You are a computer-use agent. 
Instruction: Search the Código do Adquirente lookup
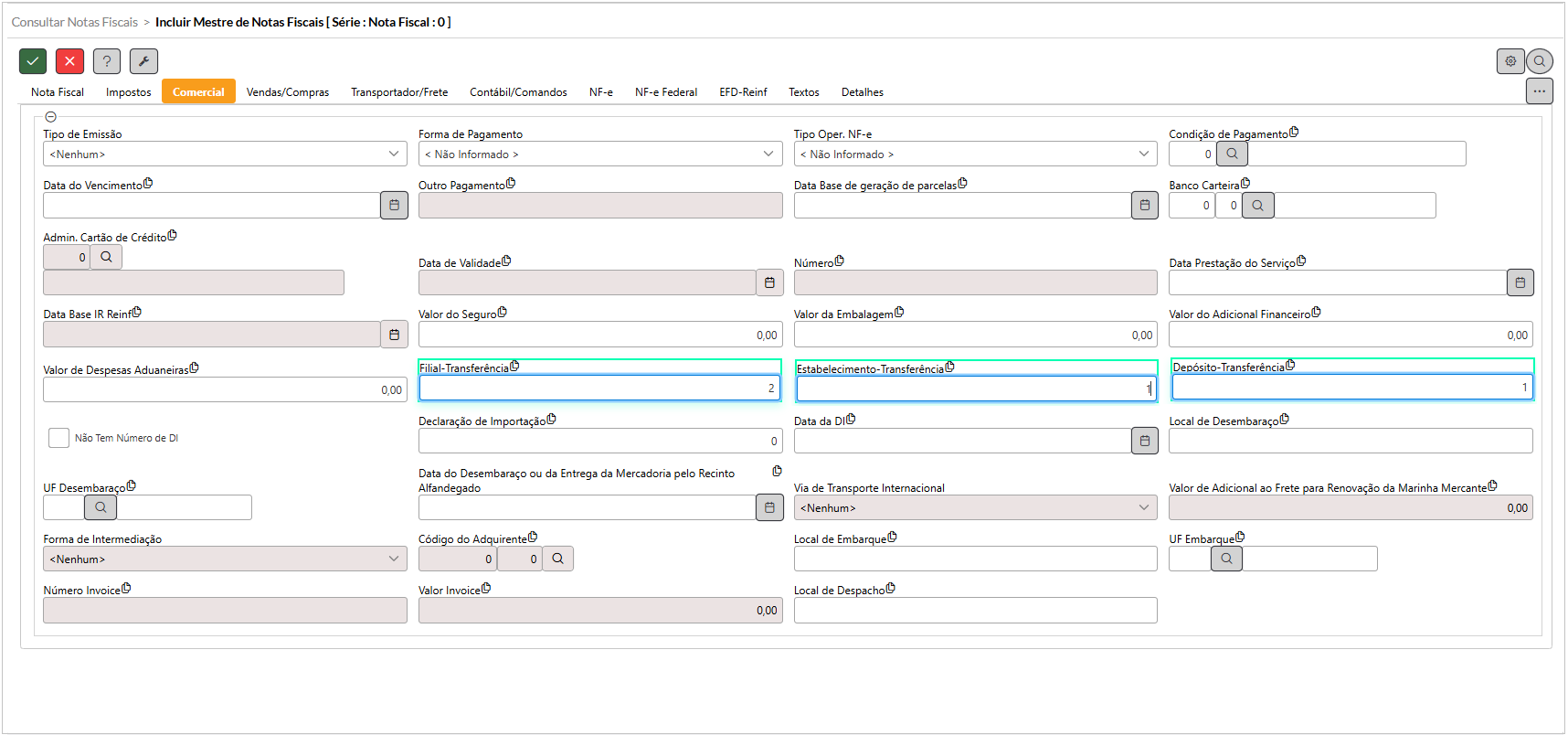coord(557,559)
